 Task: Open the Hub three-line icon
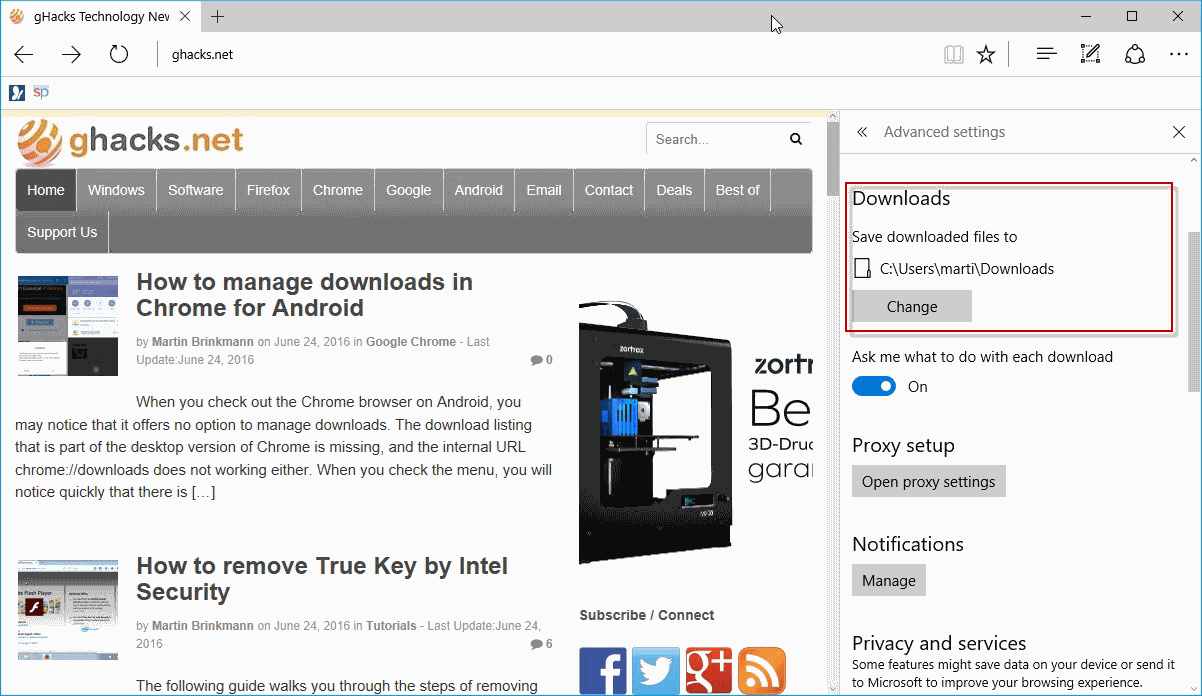1046,54
